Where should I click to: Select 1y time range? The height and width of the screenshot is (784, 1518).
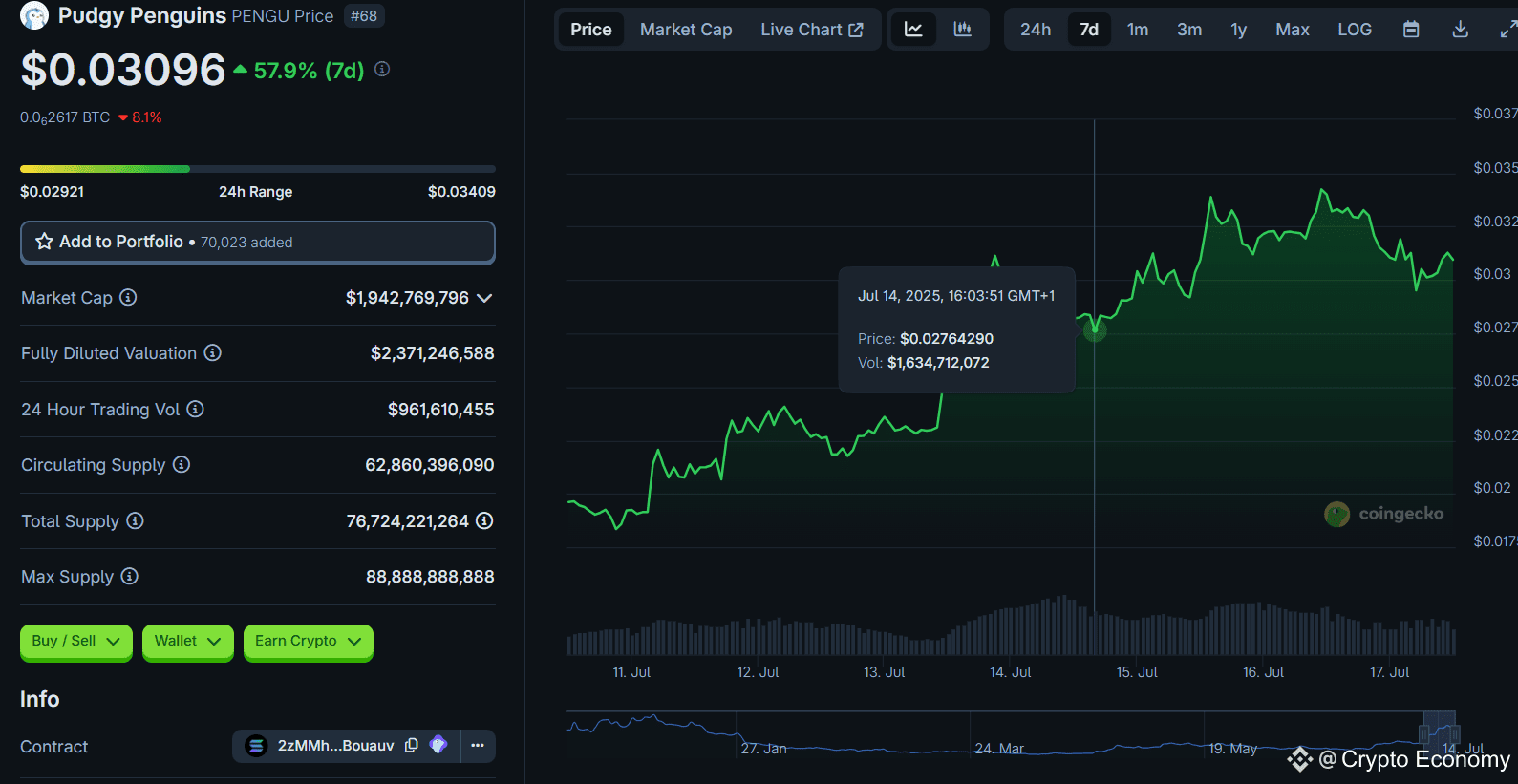(1239, 30)
